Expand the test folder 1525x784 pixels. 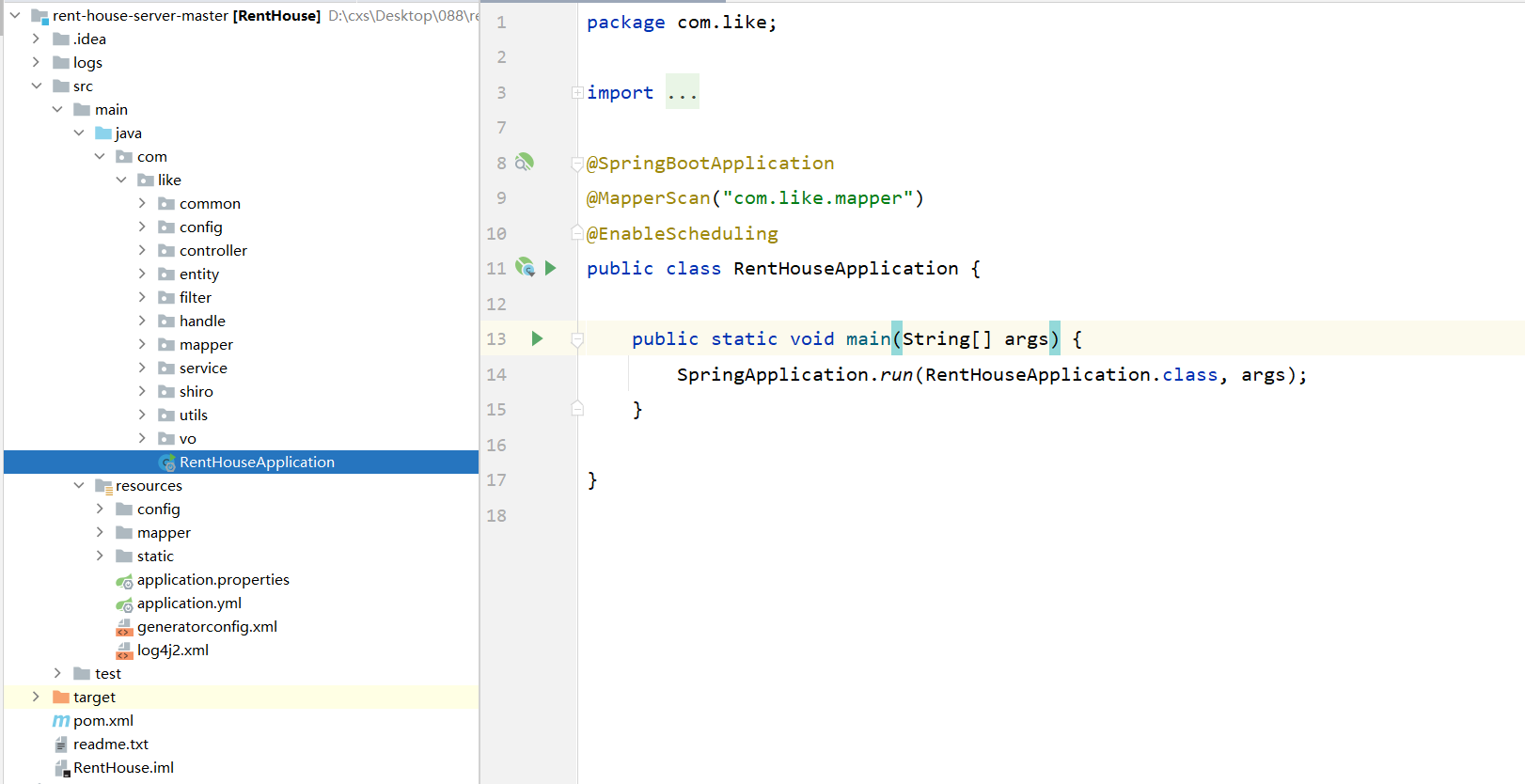(57, 673)
